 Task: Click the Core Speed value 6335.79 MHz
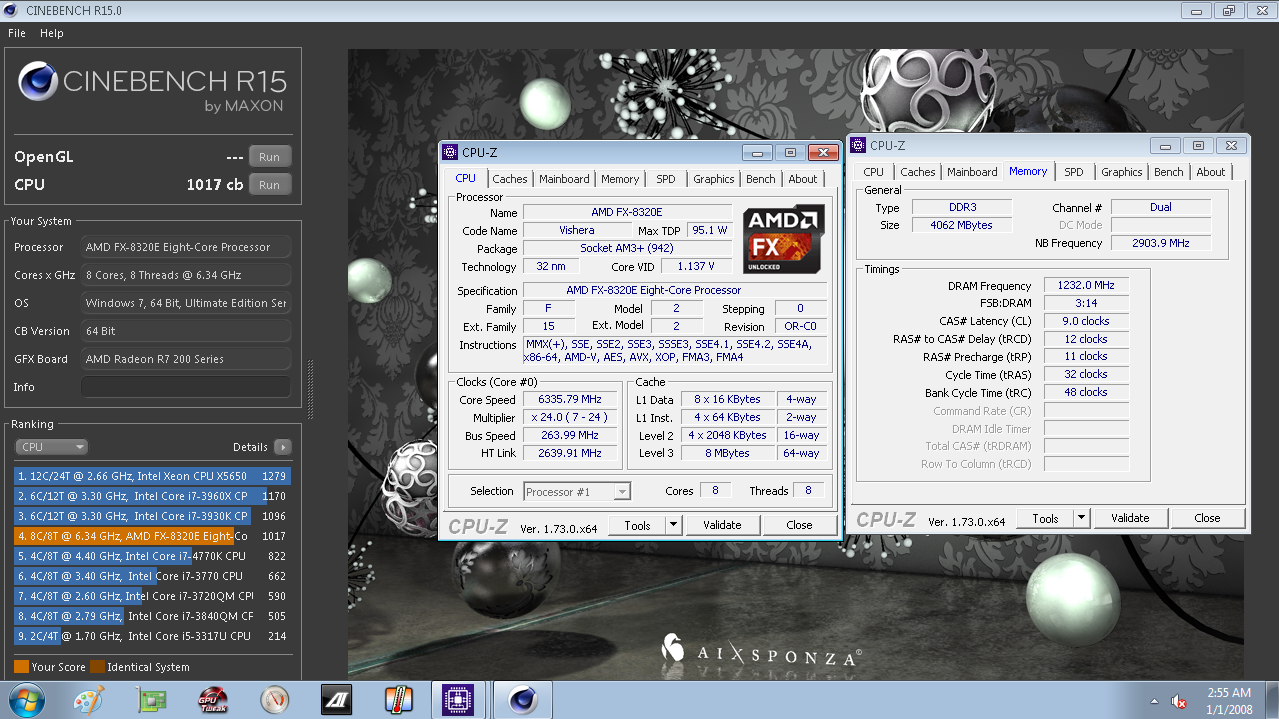pos(568,399)
